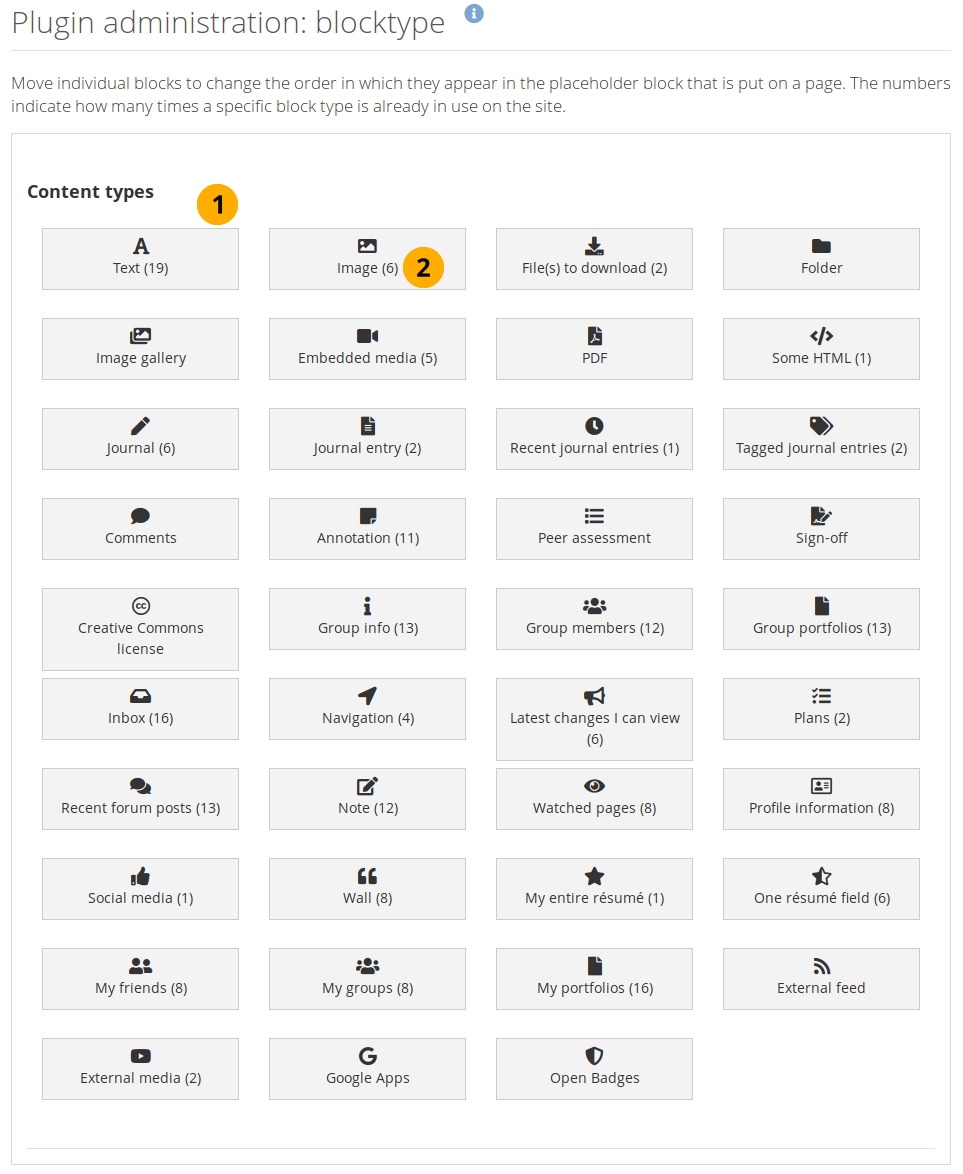The height and width of the screenshot is (1174, 963).
Task: Click the Folder block icon
Action: pos(821,246)
